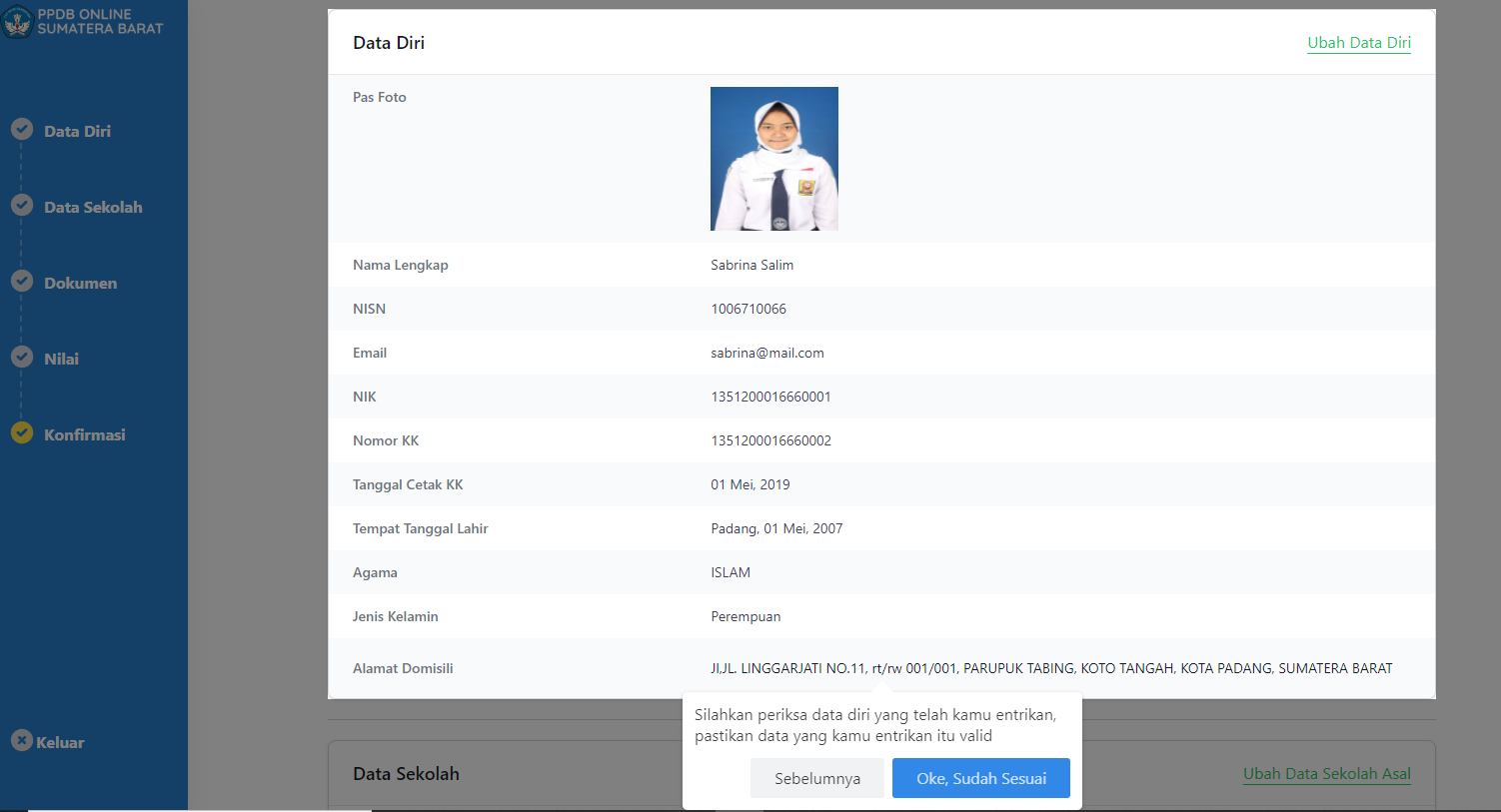This screenshot has height=812, width=1501.
Task: Click the Ubah Data Diri link
Action: (1359, 43)
